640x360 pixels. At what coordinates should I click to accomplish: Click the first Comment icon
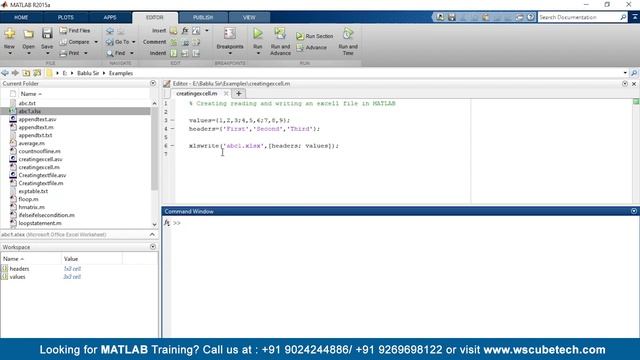pos(173,42)
